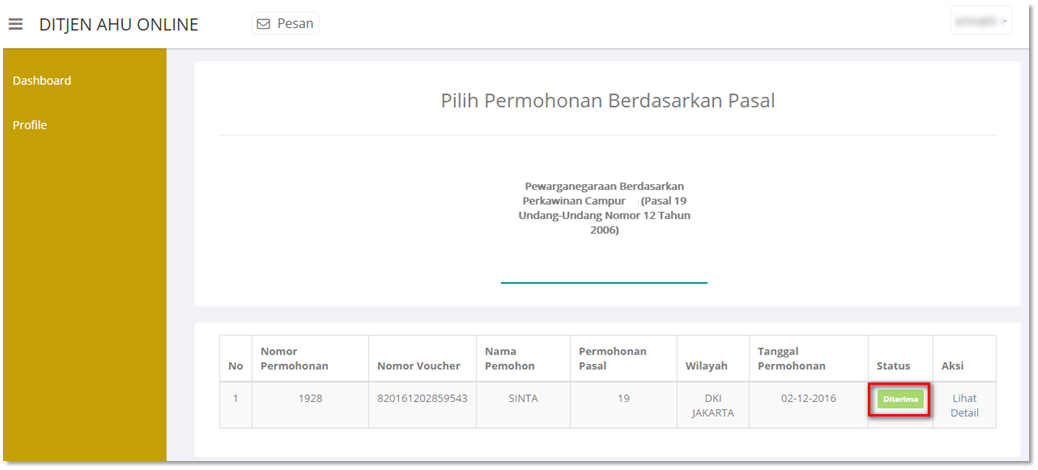Click the applicant name SINTA
The image size is (1038, 470).
point(523,398)
